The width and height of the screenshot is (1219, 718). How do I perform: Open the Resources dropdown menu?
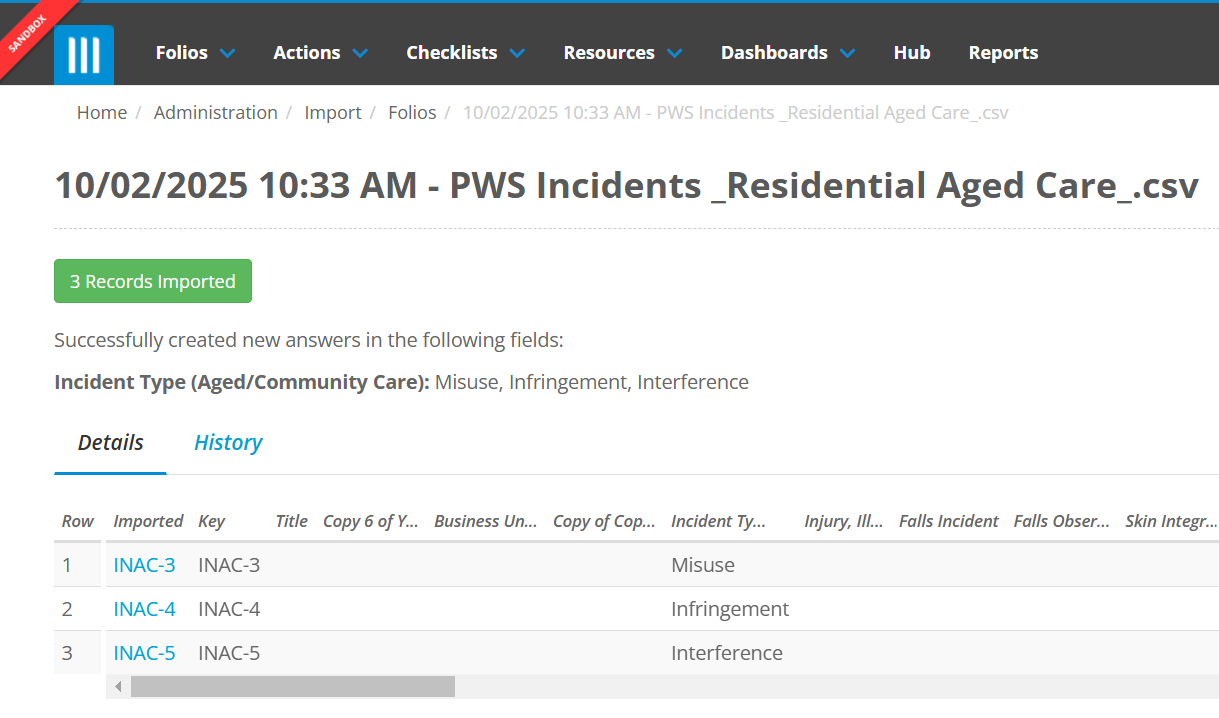coord(622,53)
